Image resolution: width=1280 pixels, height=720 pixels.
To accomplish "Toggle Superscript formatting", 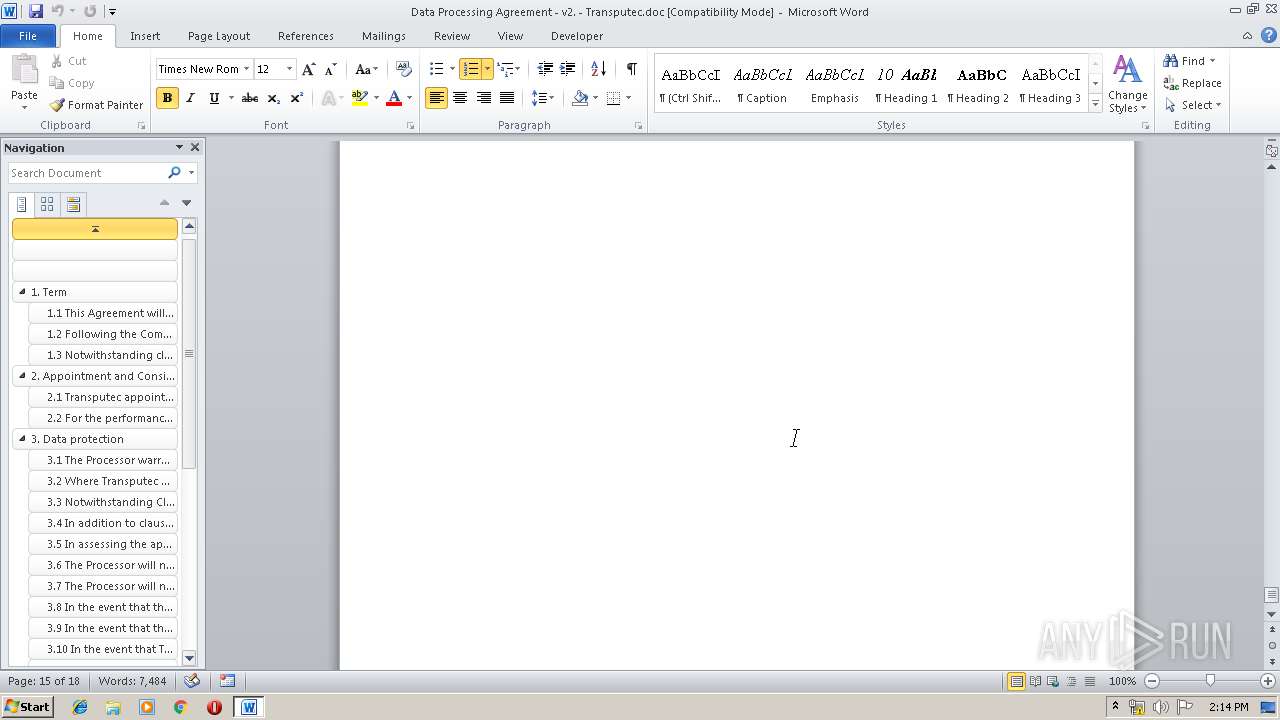I will tap(296, 98).
